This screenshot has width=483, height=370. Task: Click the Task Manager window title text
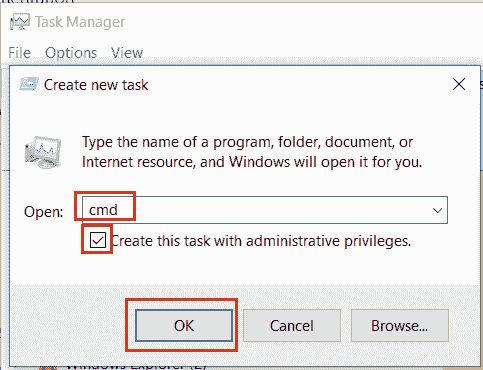pos(80,22)
